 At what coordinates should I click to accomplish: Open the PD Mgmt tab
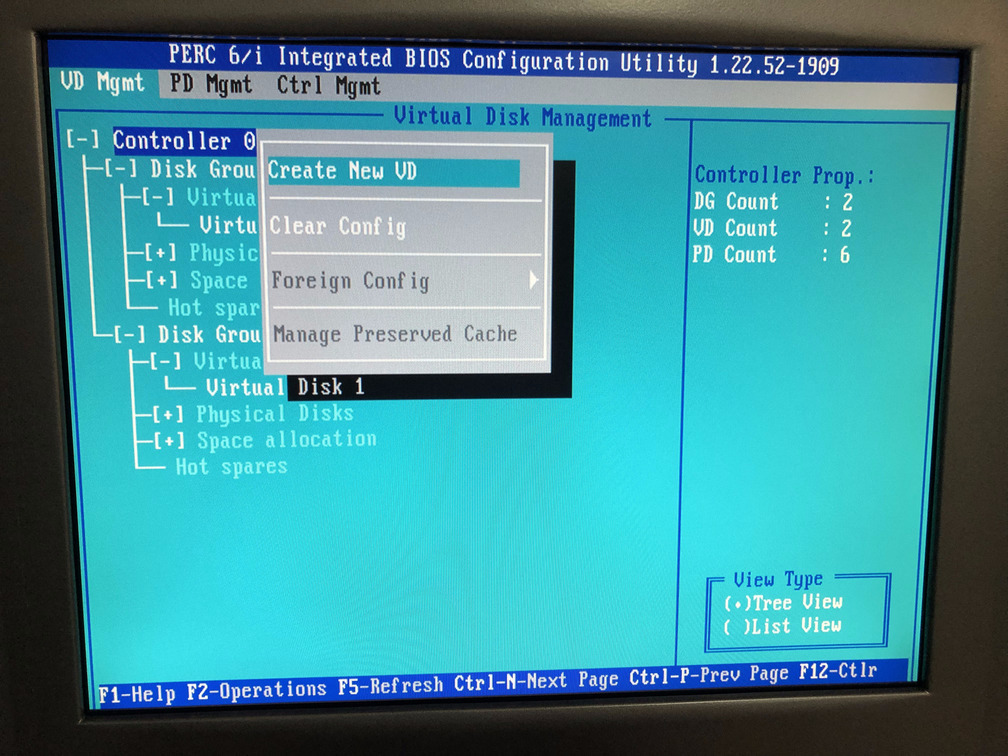[211, 84]
